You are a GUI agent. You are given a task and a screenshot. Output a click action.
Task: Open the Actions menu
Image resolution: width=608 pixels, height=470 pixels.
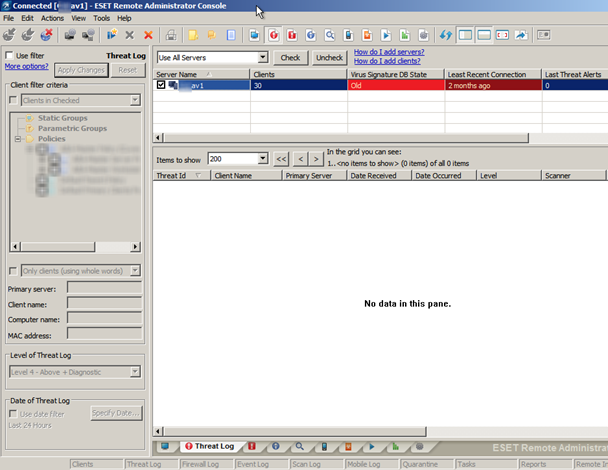pyautogui.click(x=52, y=18)
